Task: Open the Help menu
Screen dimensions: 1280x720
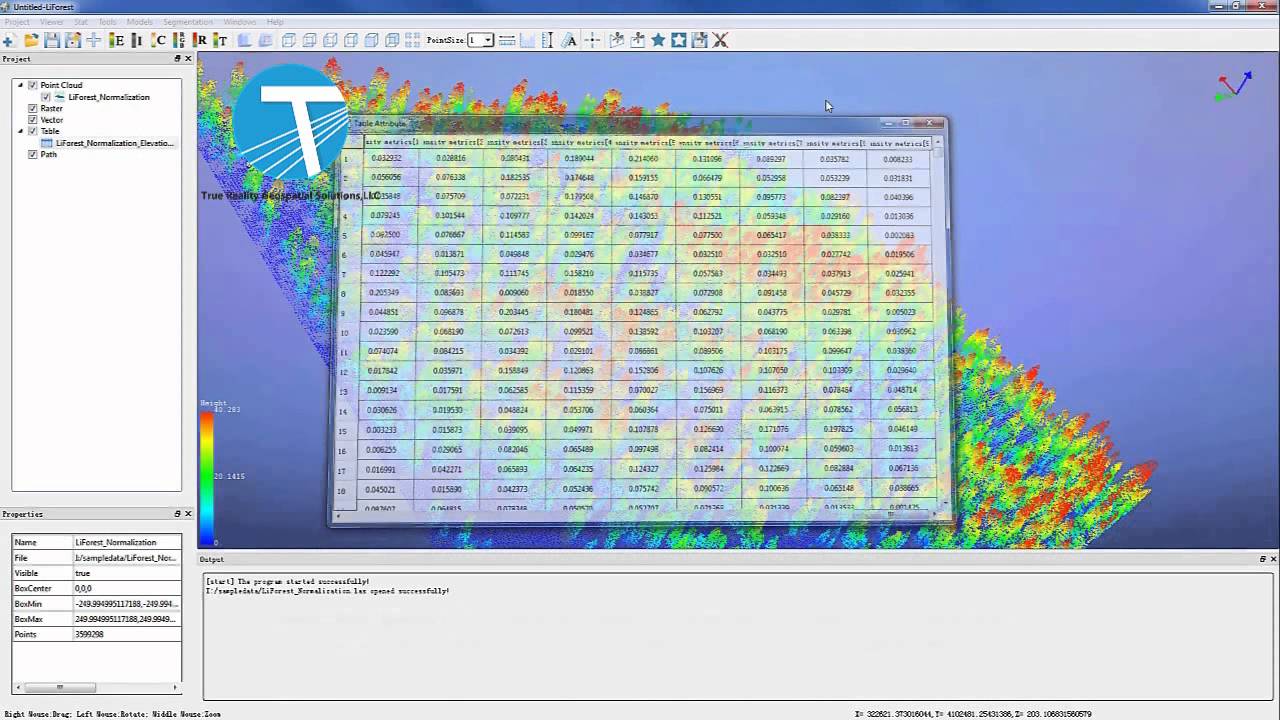Action: [x=275, y=22]
